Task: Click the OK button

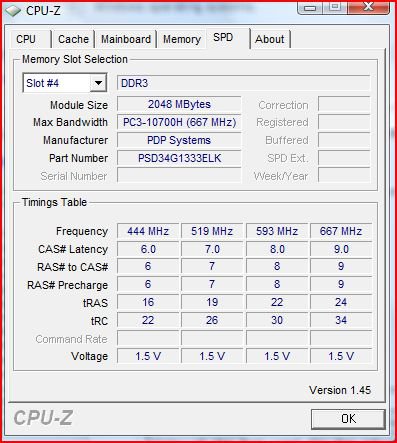Action: coord(348,419)
